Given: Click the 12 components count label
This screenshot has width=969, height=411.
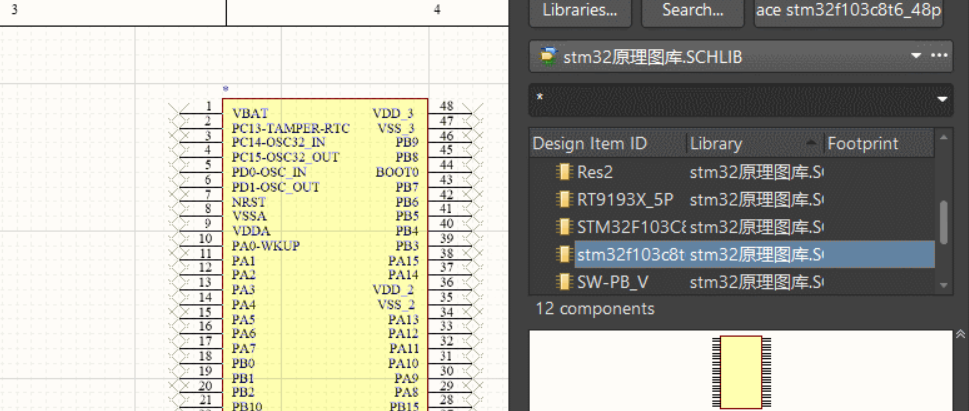Looking at the screenshot, I should click(595, 308).
